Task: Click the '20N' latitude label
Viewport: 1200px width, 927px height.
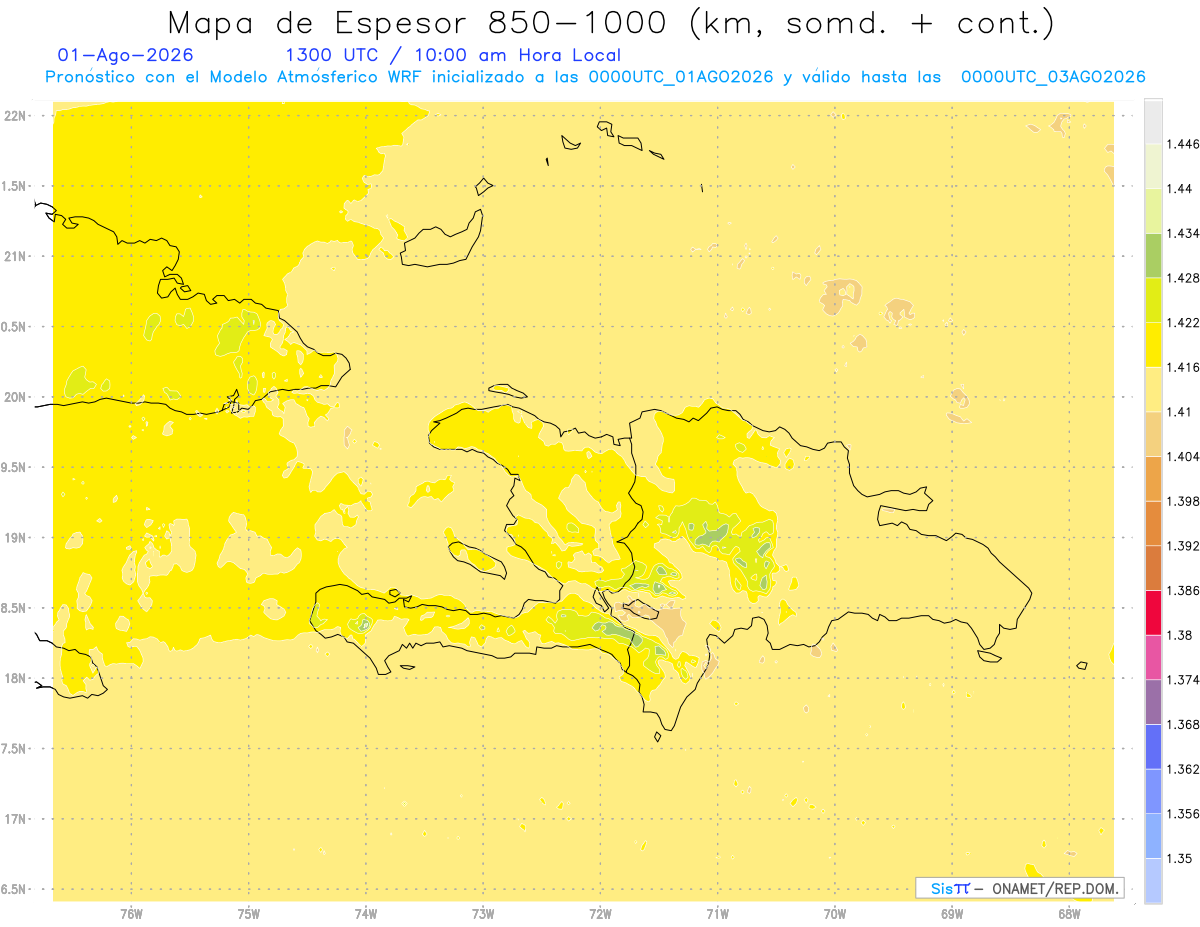Action: tap(15, 397)
